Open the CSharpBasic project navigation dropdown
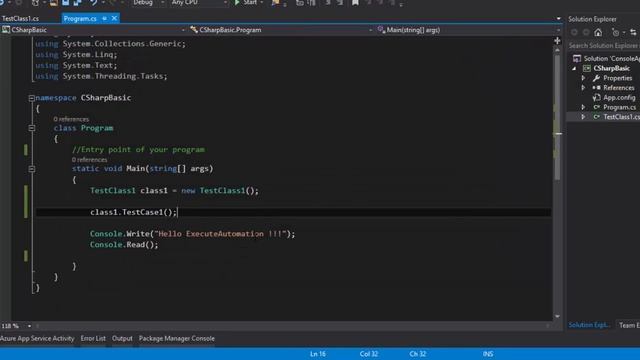Screen dimensions: 640x360 point(93,30)
